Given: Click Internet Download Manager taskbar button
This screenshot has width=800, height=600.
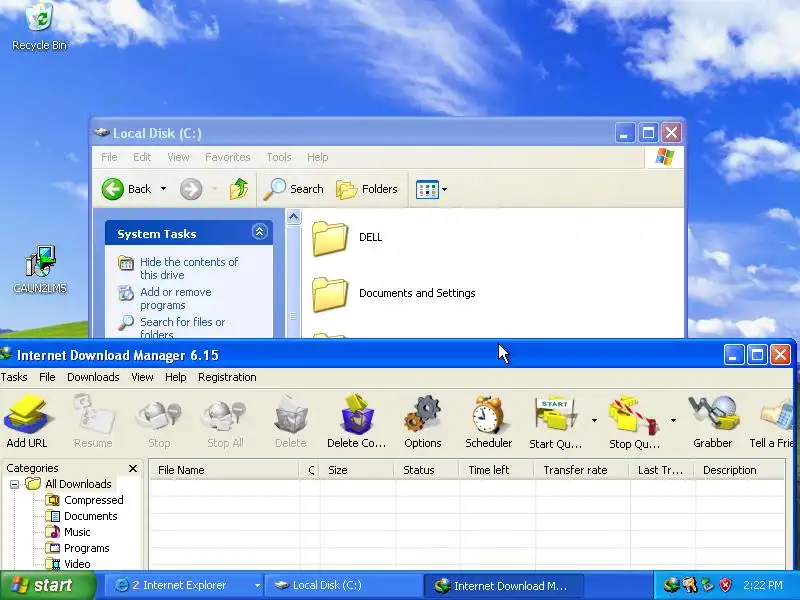Looking at the screenshot, I should click(503, 585).
